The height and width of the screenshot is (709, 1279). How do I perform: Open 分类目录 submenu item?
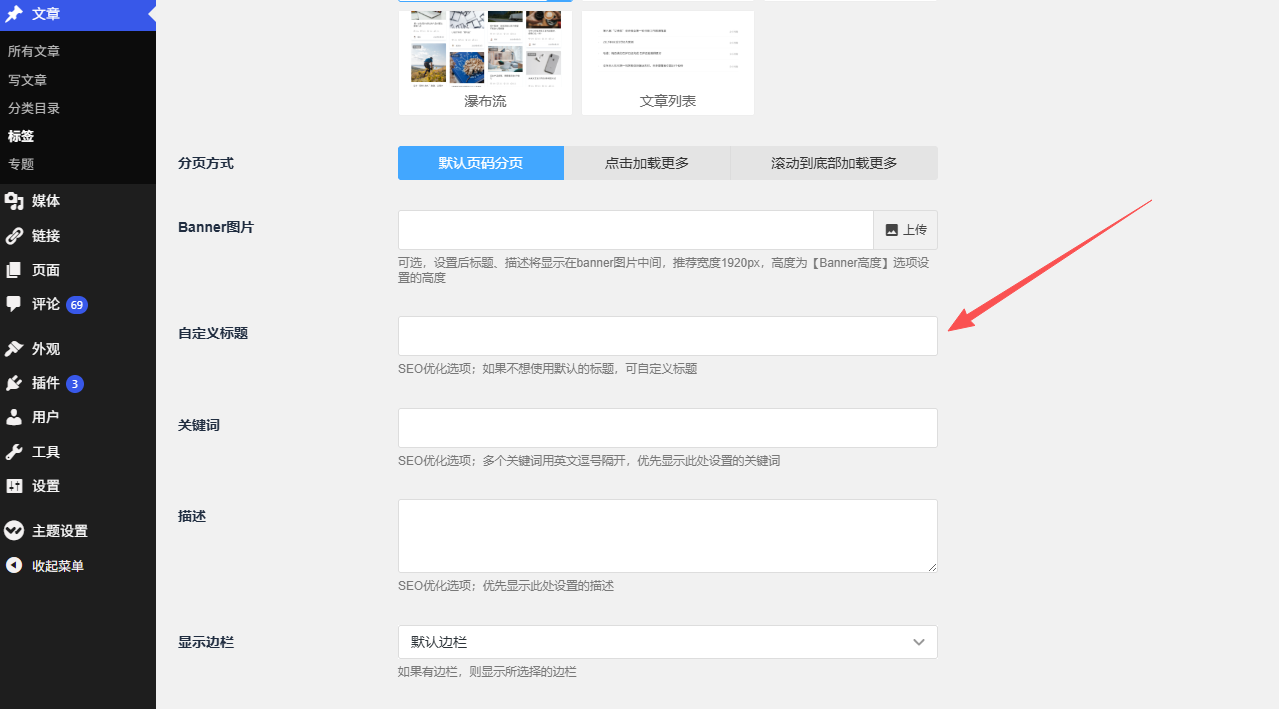(34, 108)
